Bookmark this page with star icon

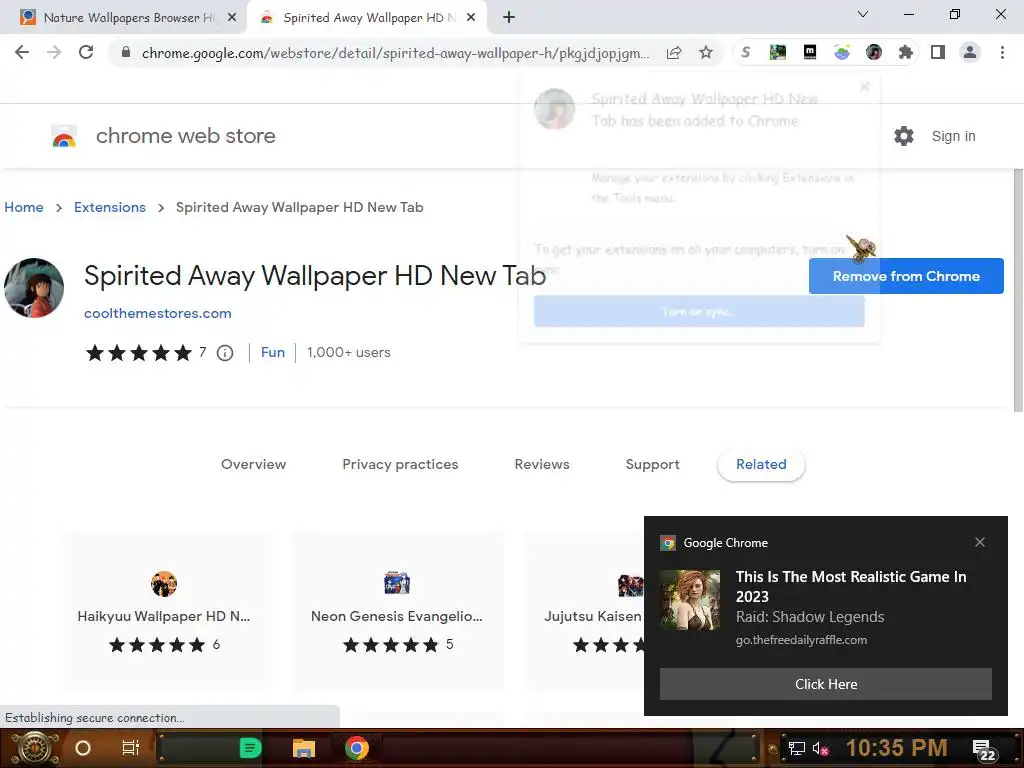click(706, 52)
